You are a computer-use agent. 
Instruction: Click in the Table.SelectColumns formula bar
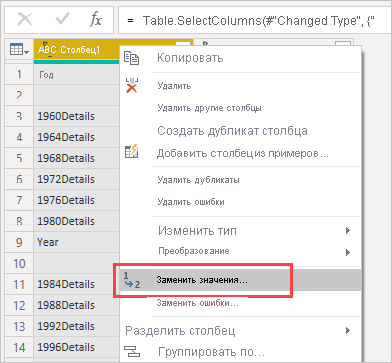click(x=255, y=21)
